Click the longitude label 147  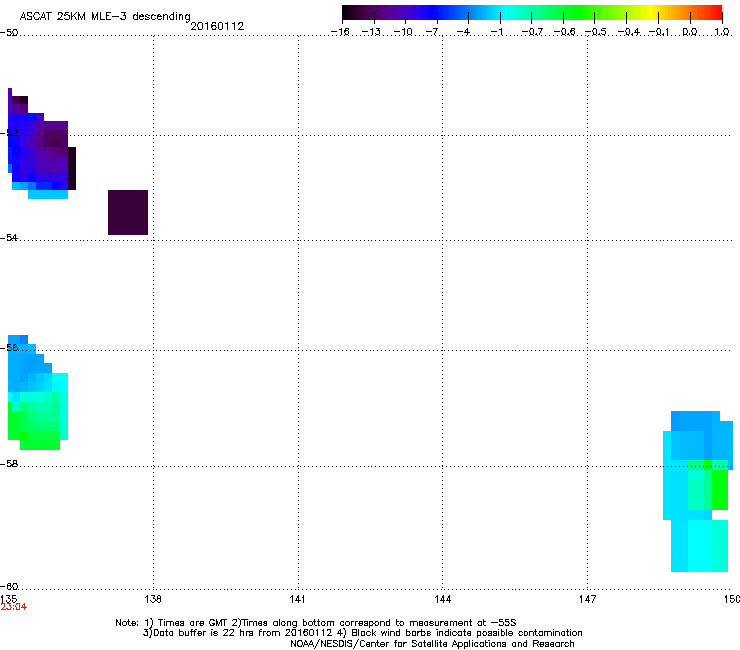[x=587, y=599]
